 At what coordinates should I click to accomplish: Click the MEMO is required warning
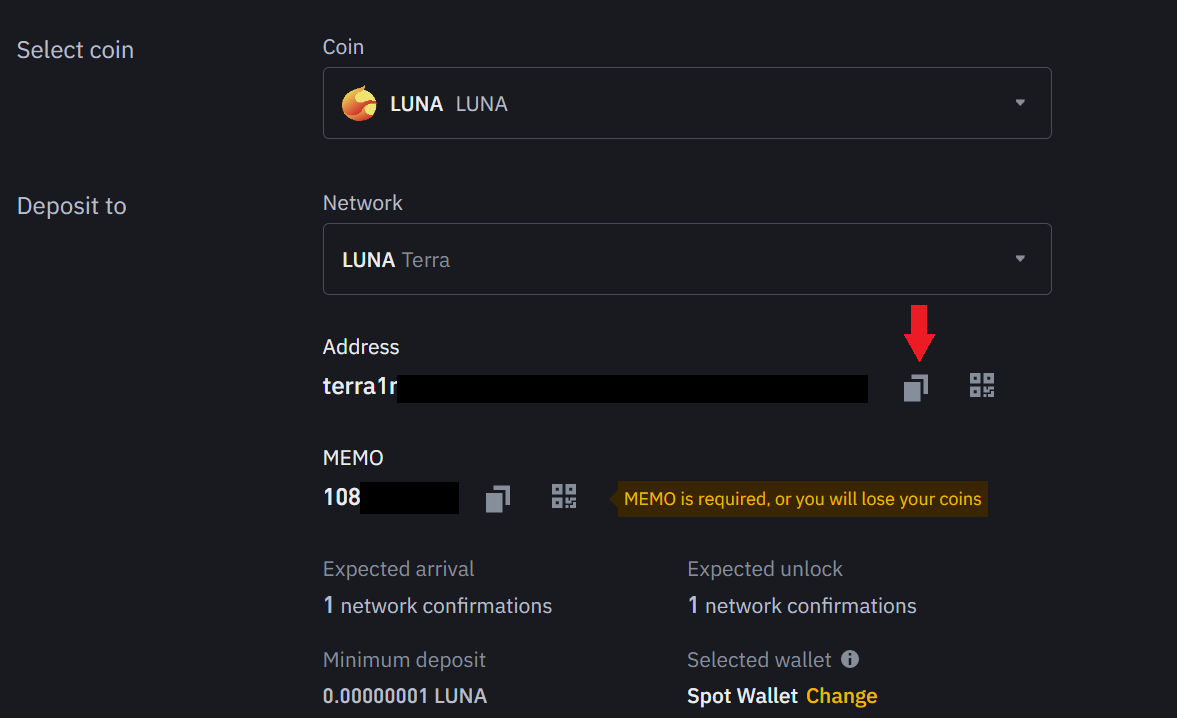(802, 498)
